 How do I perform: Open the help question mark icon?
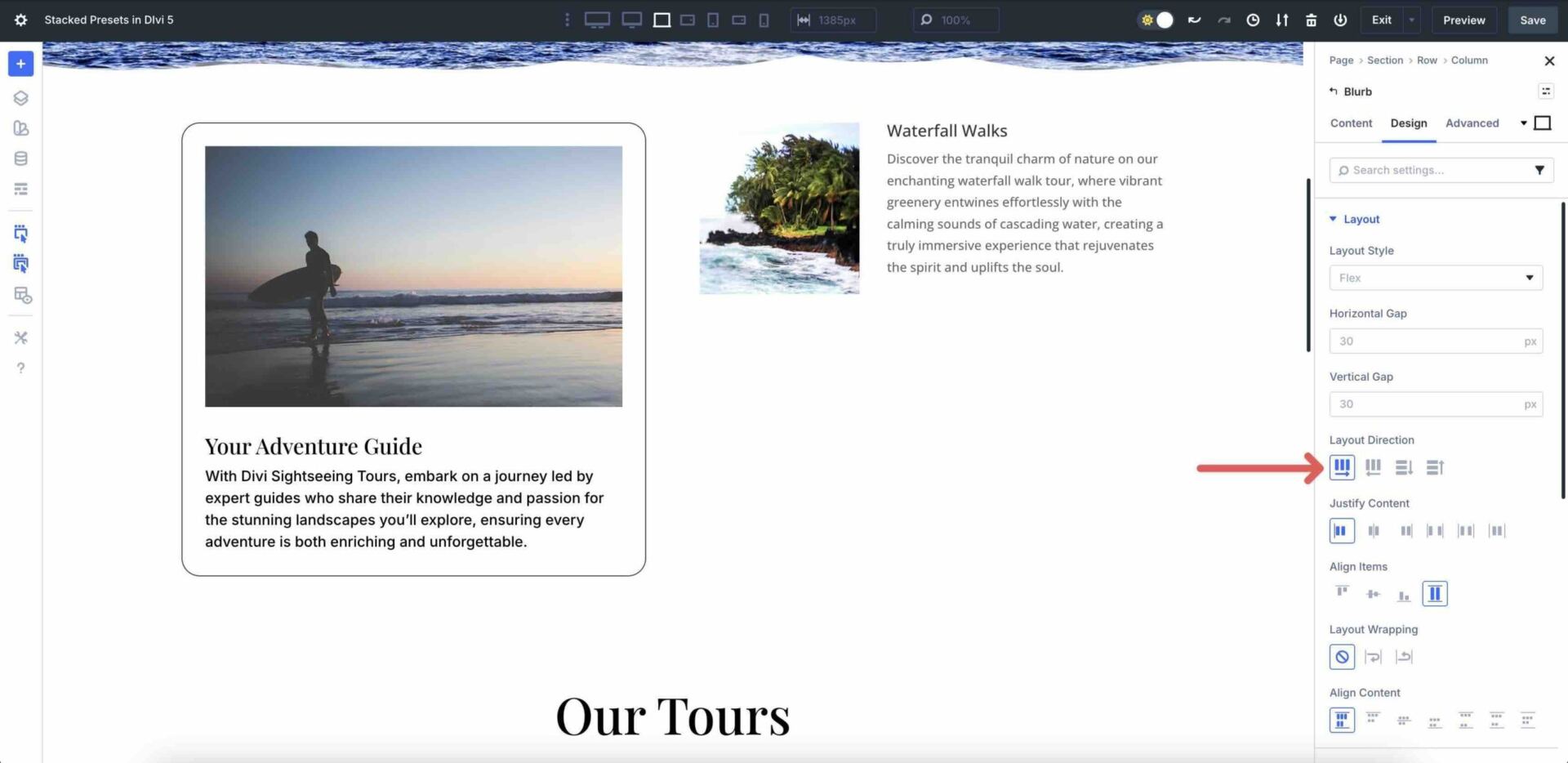pyautogui.click(x=20, y=368)
